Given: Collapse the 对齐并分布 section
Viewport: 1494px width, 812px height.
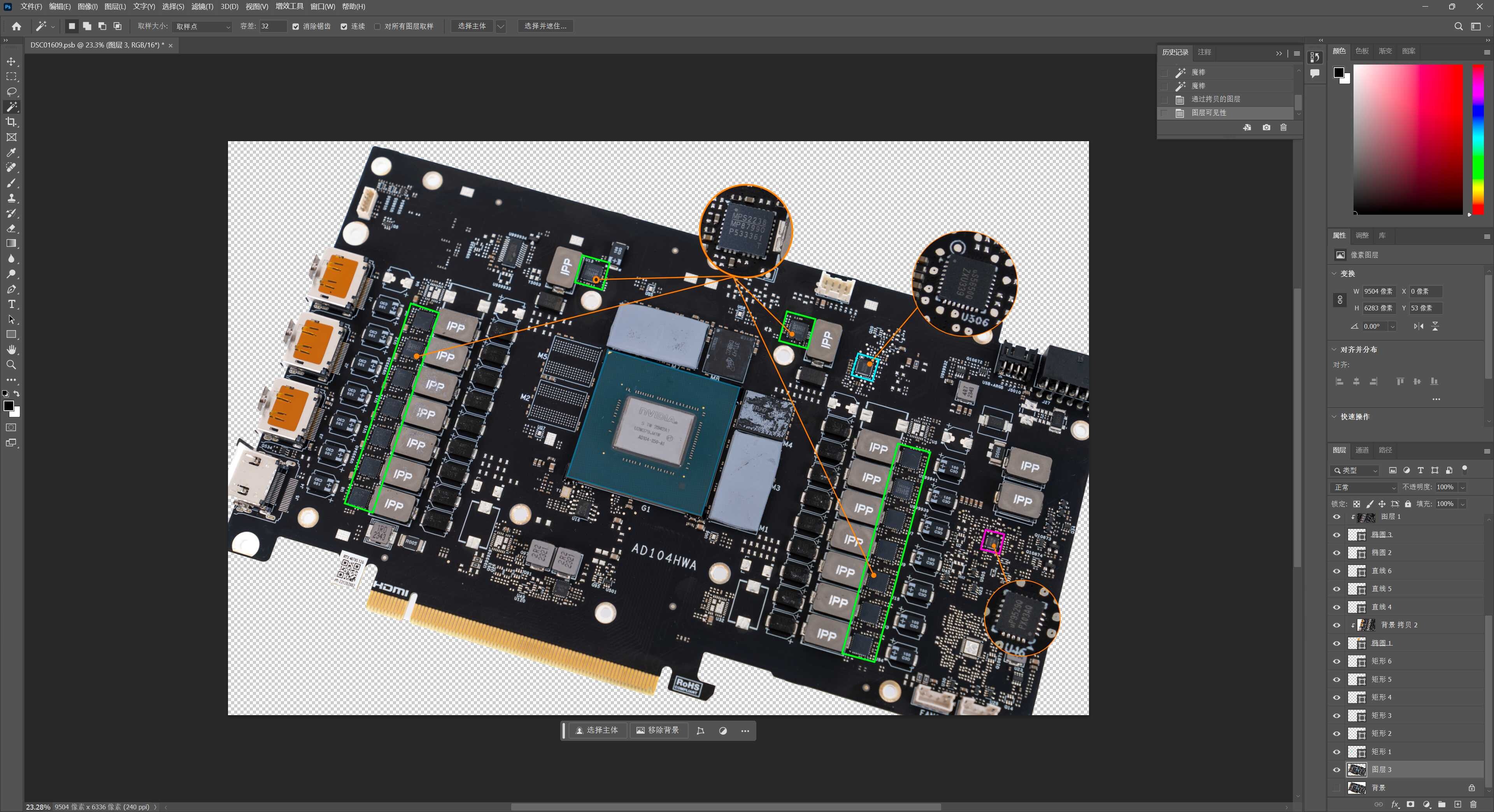Looking at the screenshot, I should pyautogui.click(x=1334, y=350).
